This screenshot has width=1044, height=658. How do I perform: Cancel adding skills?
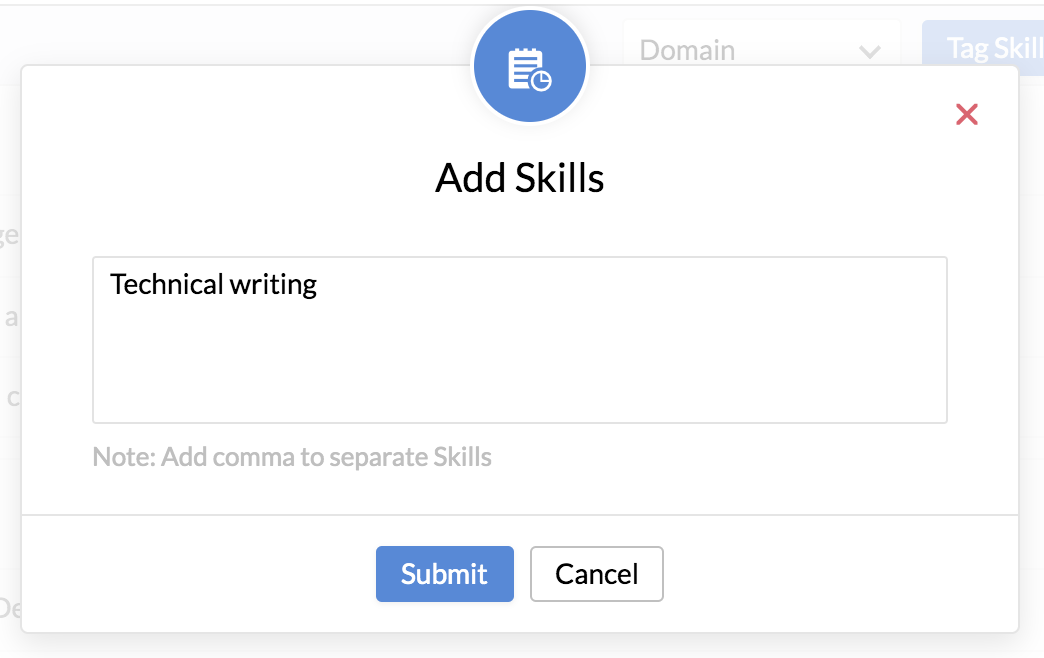[x=597, y=574]
